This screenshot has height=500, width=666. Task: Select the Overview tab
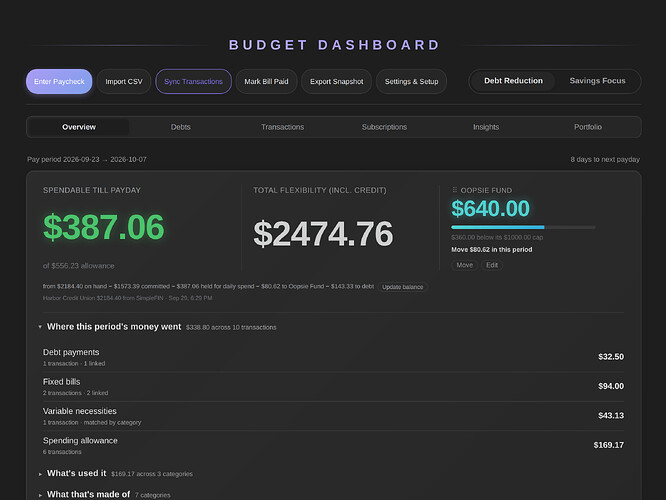(79, 127)
